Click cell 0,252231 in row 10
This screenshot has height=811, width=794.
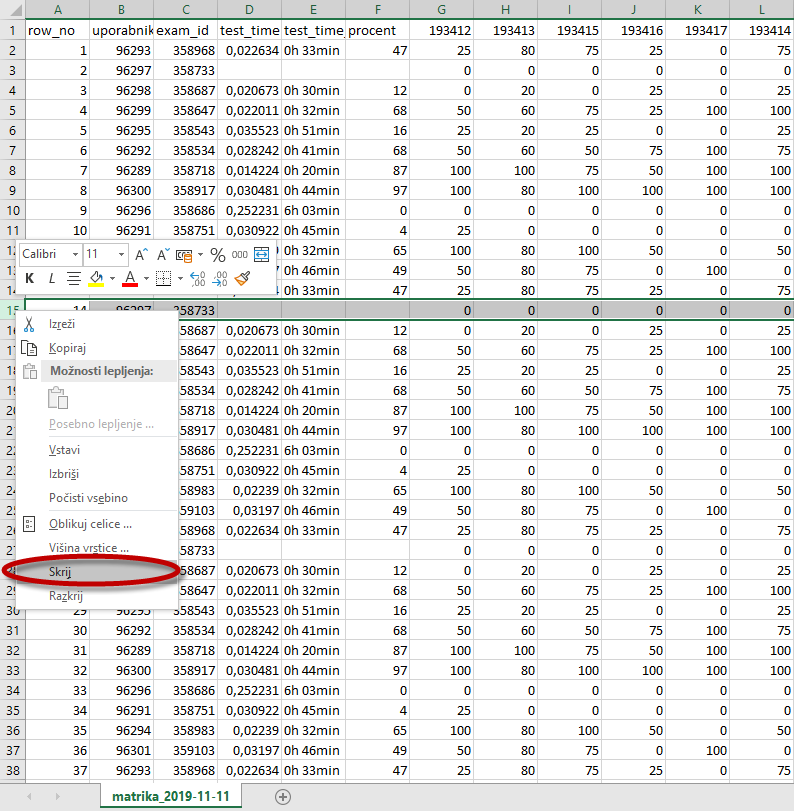pos(249,211)
